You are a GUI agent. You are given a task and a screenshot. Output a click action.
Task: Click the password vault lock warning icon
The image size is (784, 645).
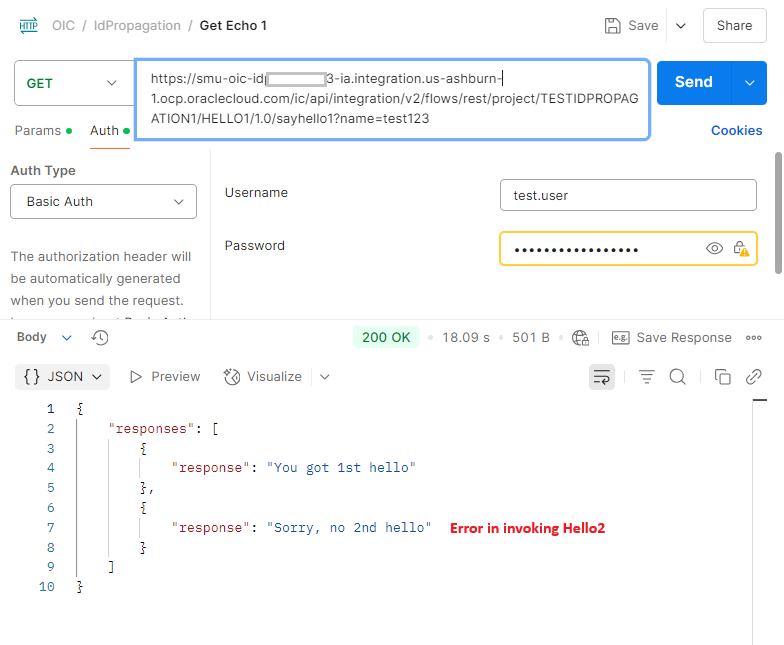[741, 249]
